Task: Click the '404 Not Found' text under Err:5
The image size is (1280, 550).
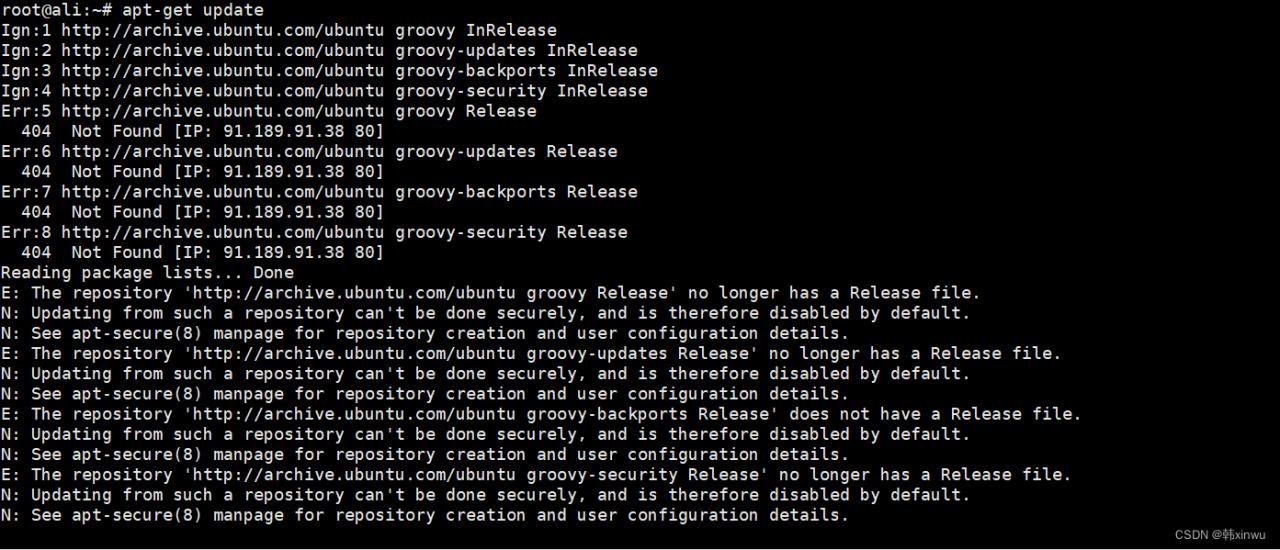Action: [91, 131]
